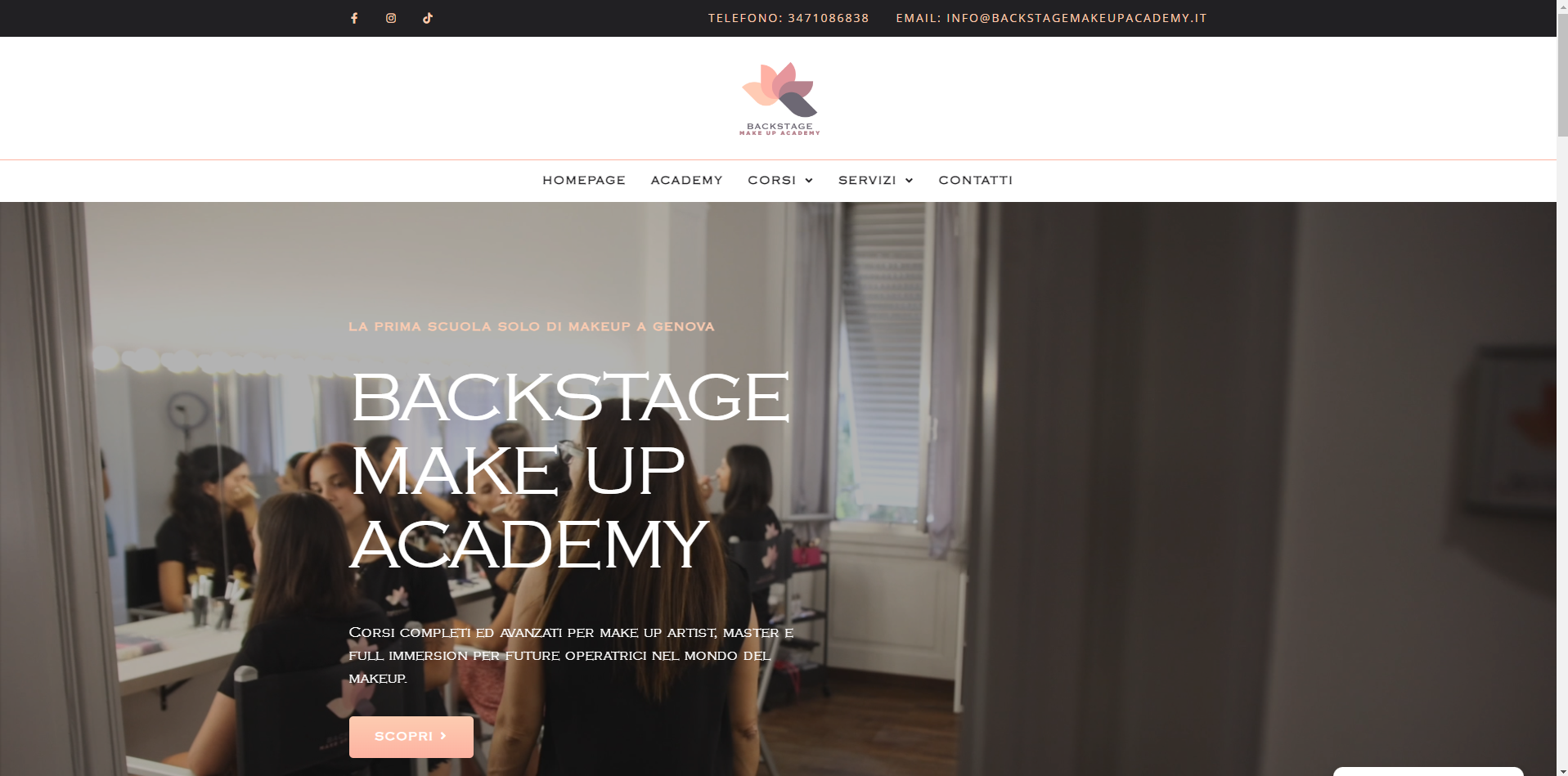Open the Academy menu item

(686, 180)
